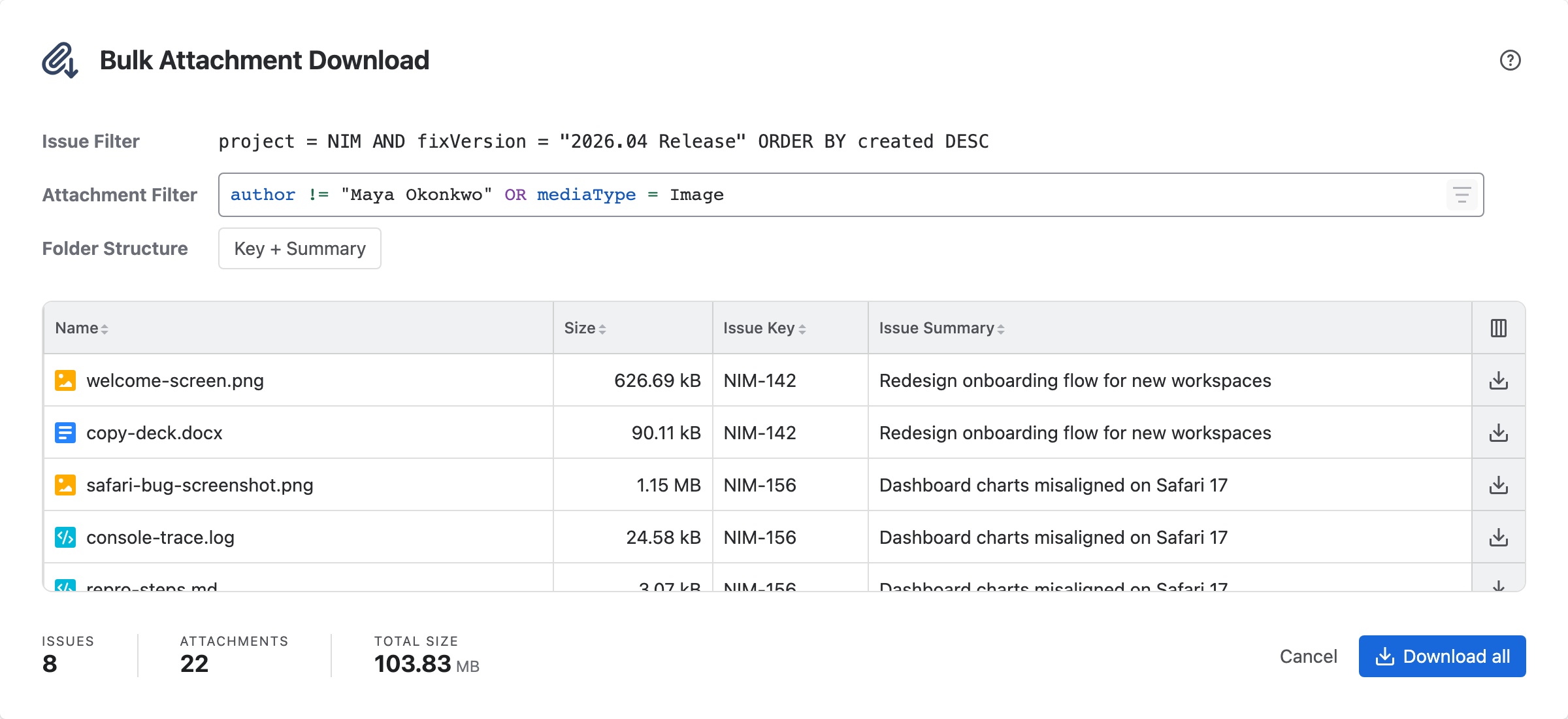Click the image icon beside welcome-screen.png

[x=65, y=380]
